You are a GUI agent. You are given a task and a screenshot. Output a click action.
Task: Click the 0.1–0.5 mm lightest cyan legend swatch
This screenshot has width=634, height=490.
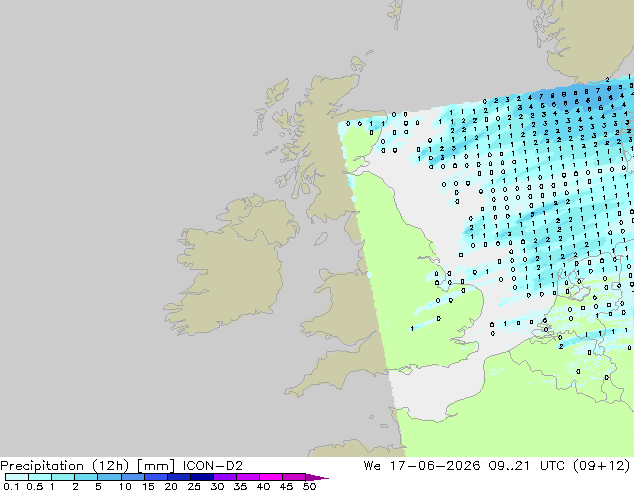pyautogui.click(x=17, y=477)
